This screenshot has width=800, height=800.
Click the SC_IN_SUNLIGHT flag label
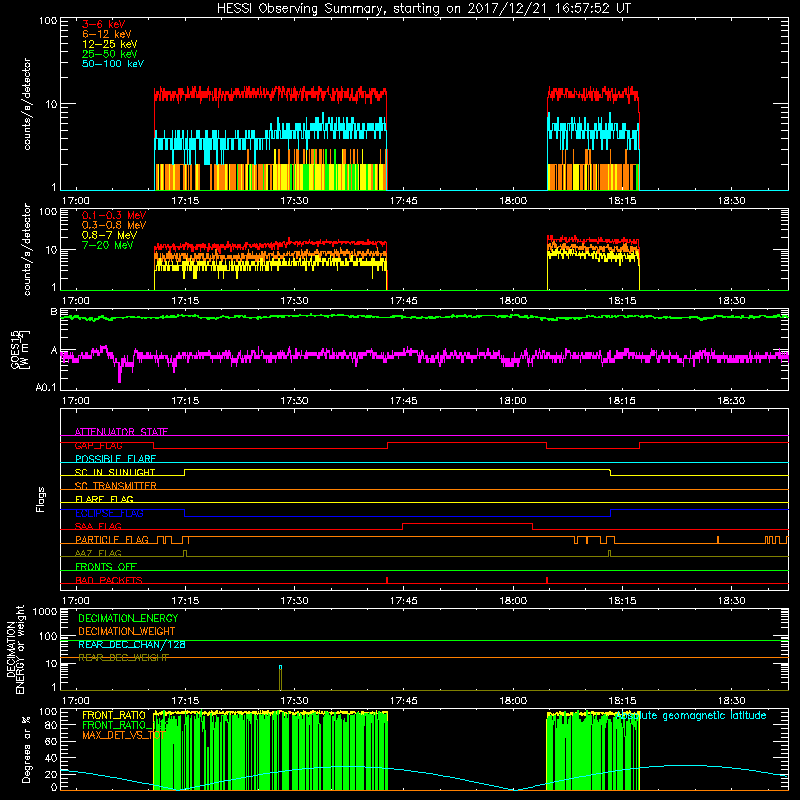(115, 472)
